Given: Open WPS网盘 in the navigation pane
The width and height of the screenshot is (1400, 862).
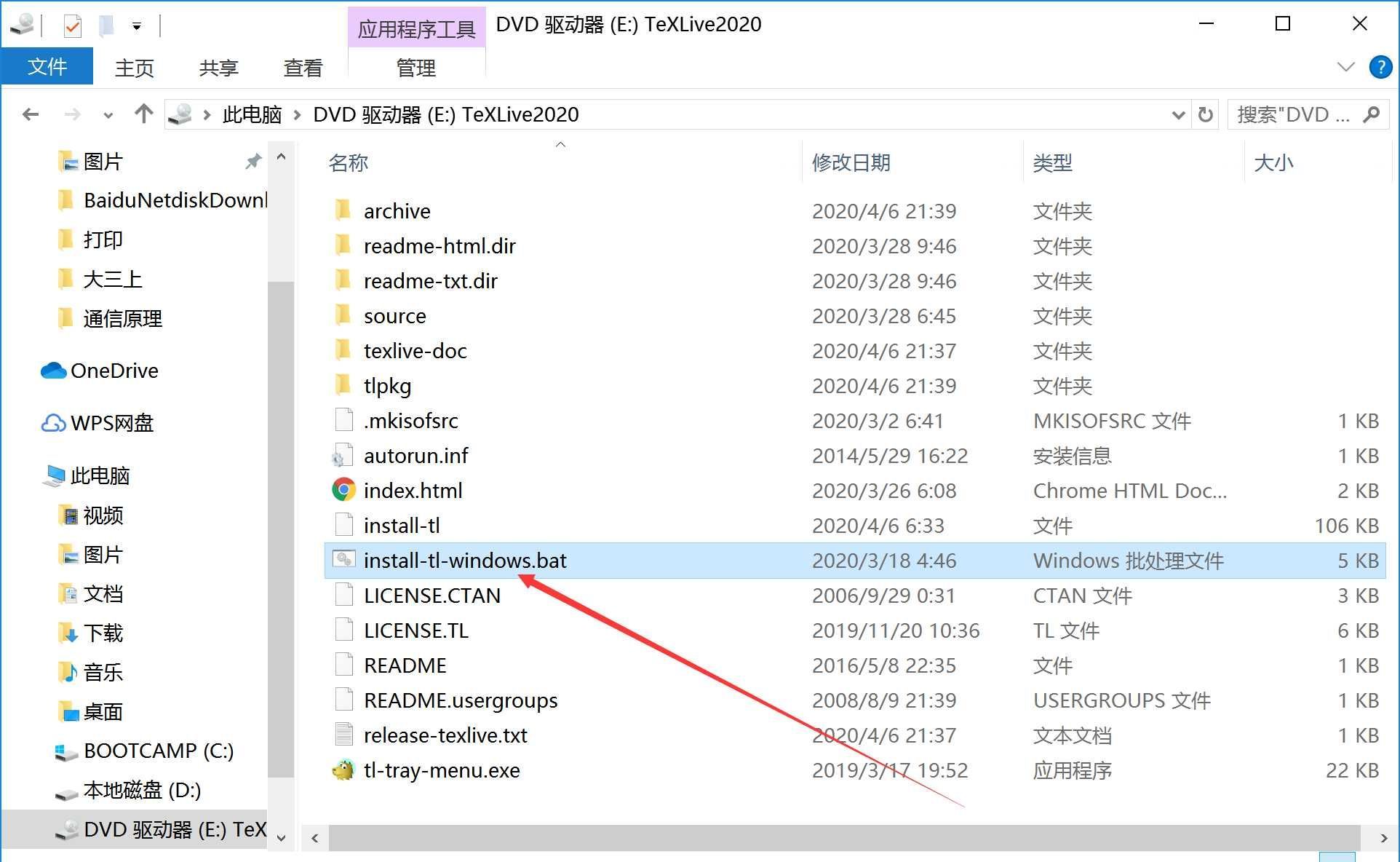Looking at the screenshot, I should click(112, 423).
